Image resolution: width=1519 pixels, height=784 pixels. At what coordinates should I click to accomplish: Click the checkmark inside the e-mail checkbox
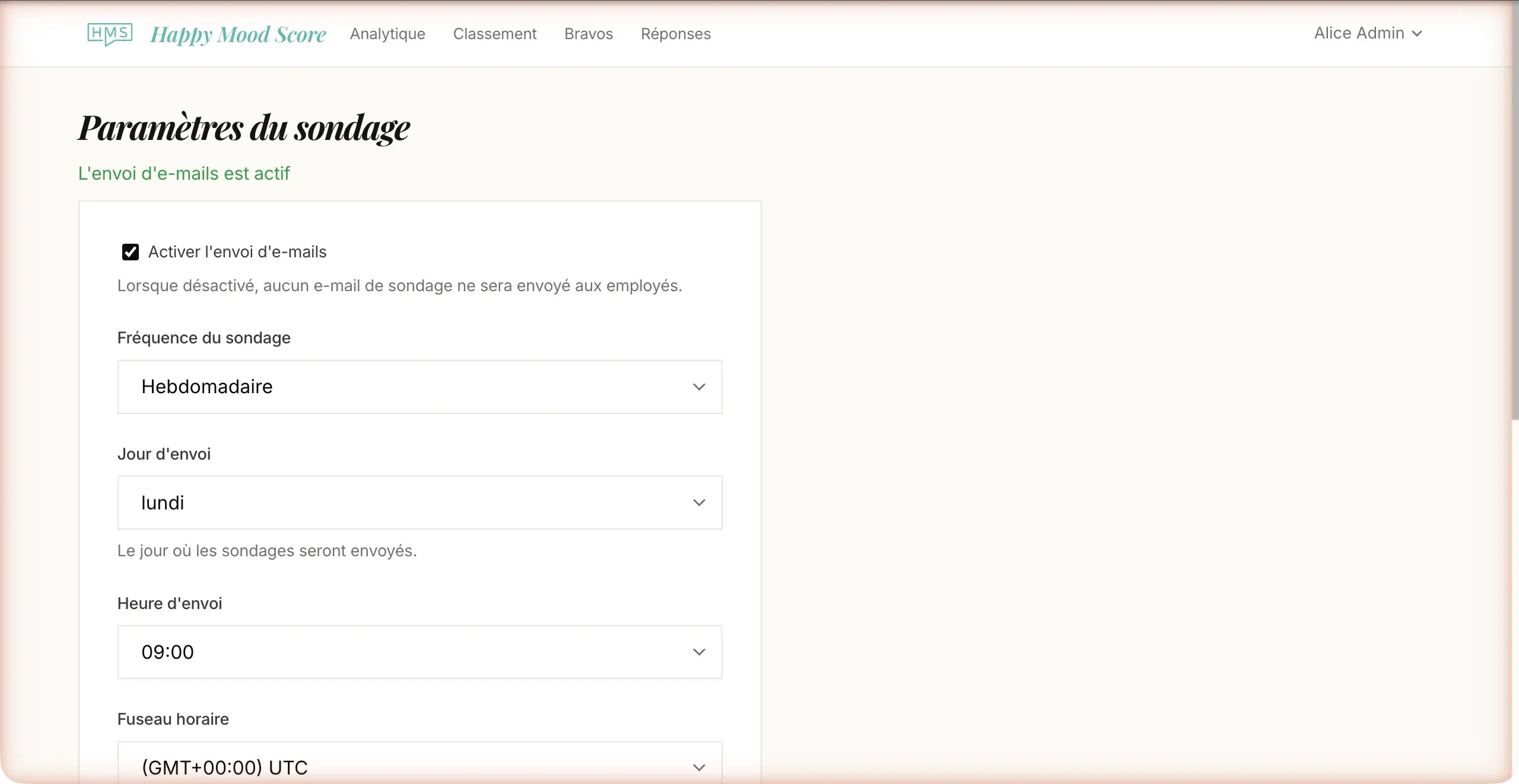tap(131, 251)
